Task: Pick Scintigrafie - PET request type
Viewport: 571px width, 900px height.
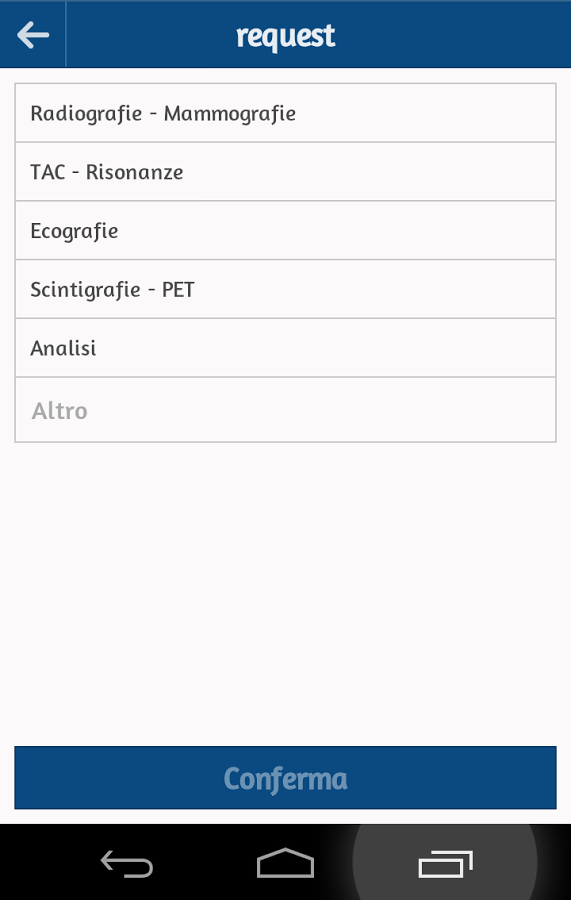Action: point(285,289)
